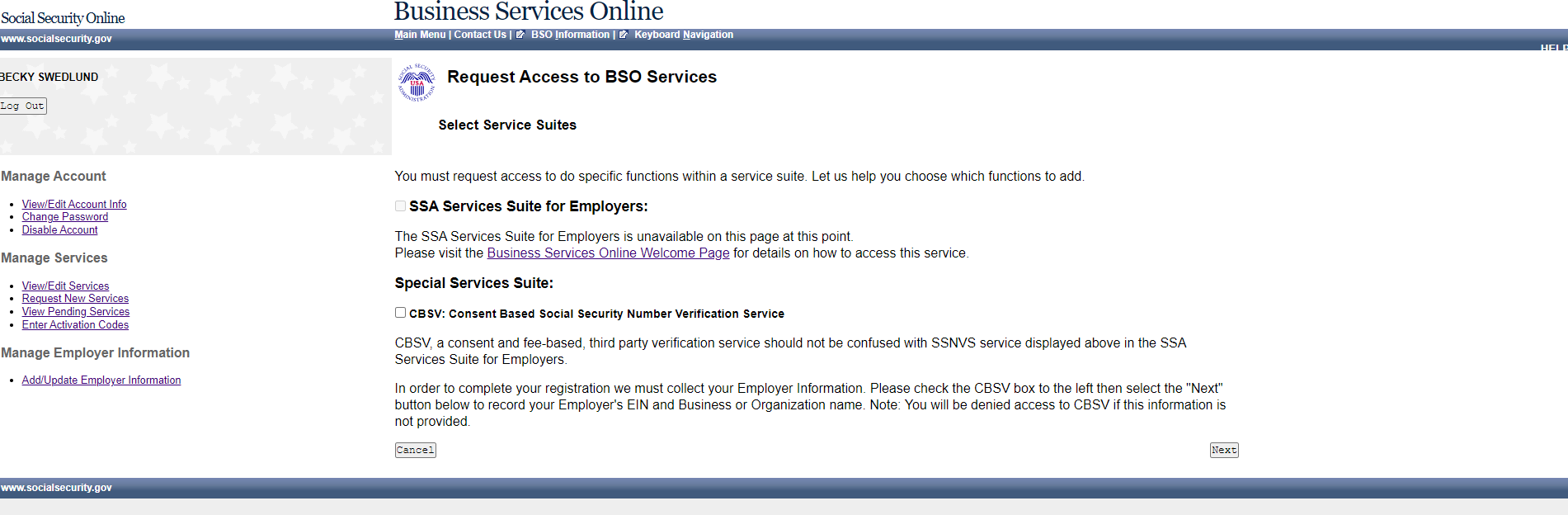Image resolution: width=1568 pixels, height=515 pixels.
Task: Open the BSO Information link
Action: coord(570,35)
